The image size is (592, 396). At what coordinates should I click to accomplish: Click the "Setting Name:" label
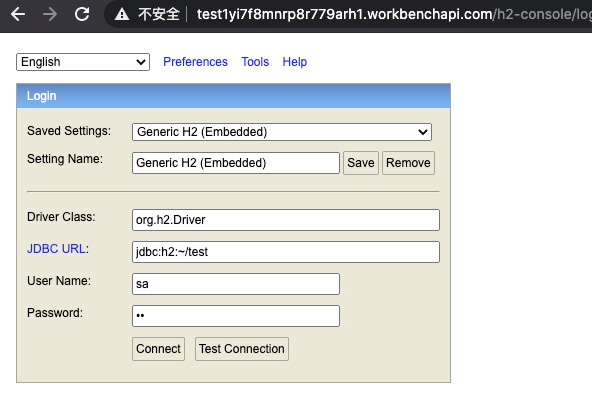point(65,159)
